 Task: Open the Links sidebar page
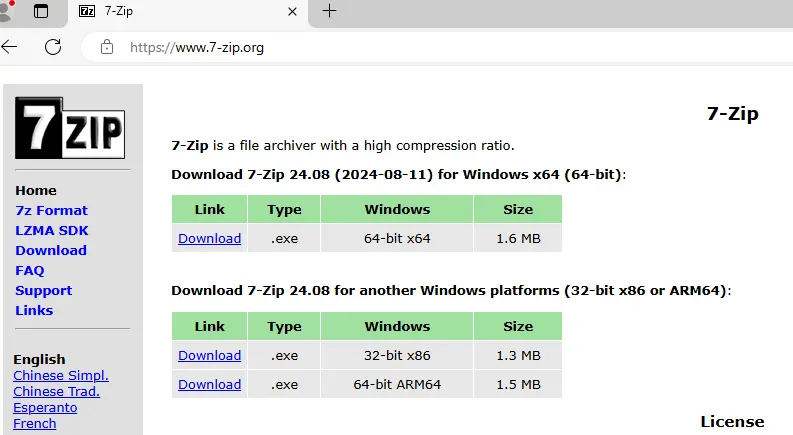coord(34,311)
